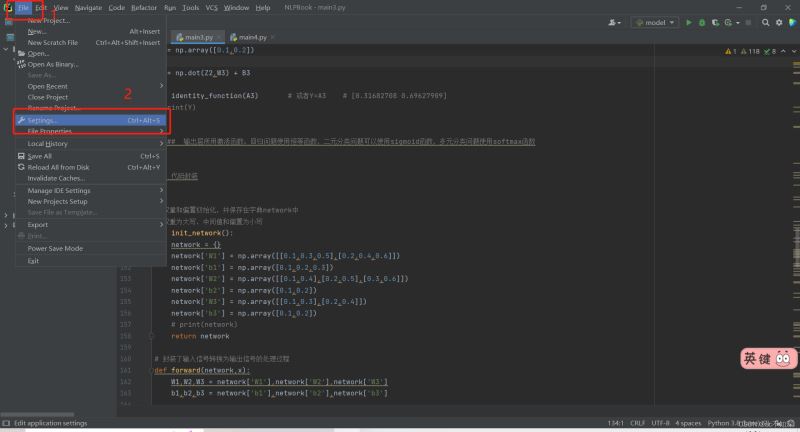
Task: Open the File menu
Action: tap(23, 8)
